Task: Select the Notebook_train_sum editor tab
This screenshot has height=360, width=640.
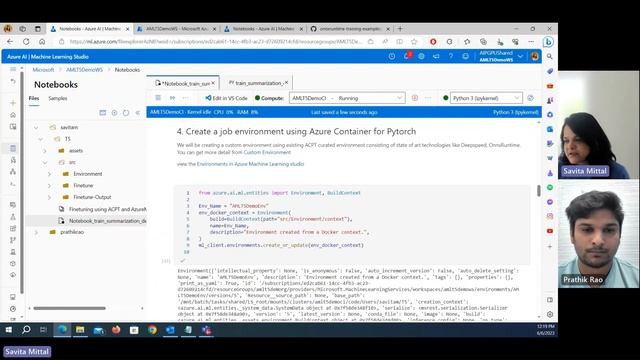Action: point(183,83)
